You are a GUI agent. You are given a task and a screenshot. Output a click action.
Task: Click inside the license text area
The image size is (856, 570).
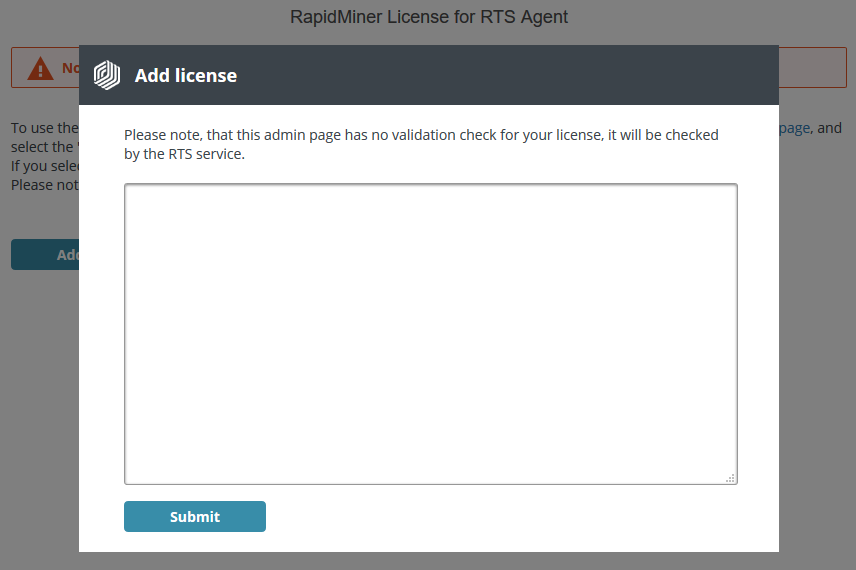431,334
